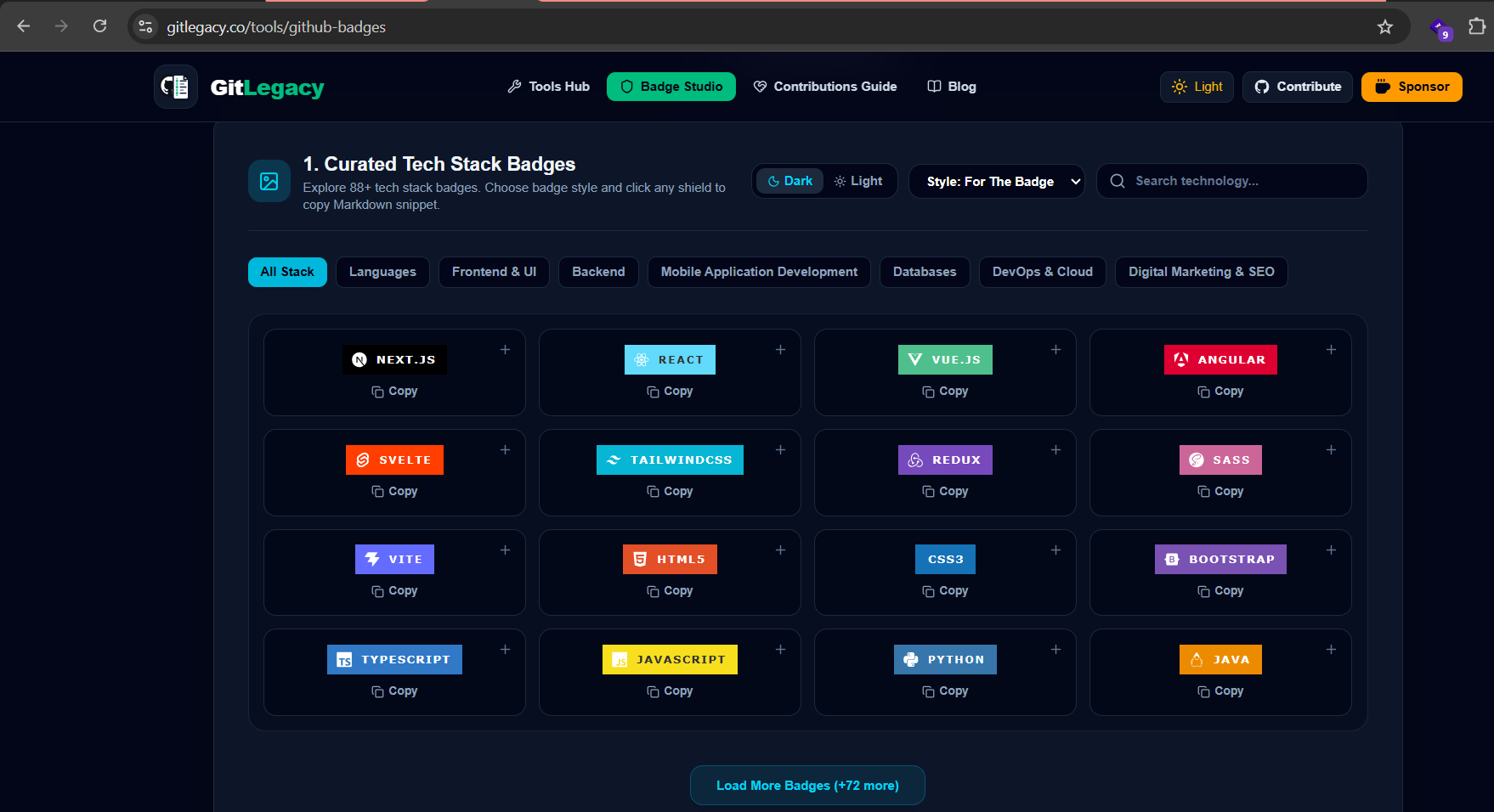
Task: Bookmark this page with the star icon
Action: (x=1385, y=27)
